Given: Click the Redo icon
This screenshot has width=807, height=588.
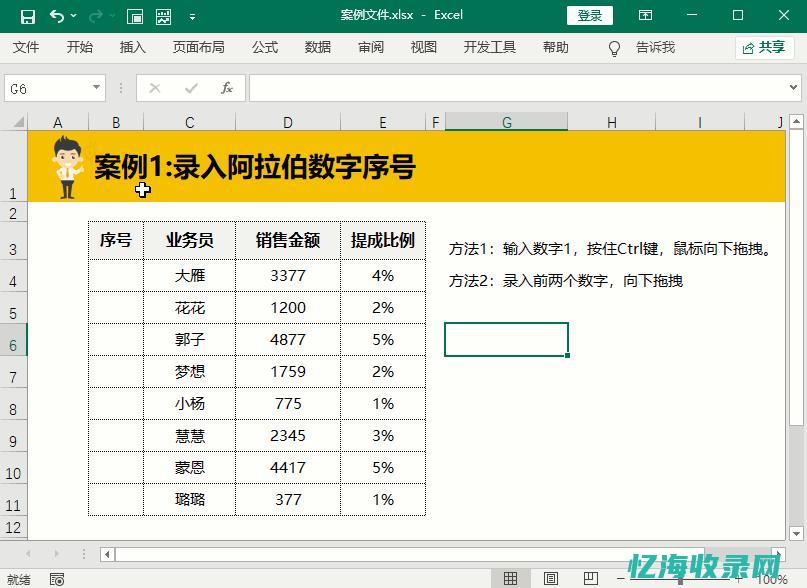Looking at the screenshot, I should 97,16.
